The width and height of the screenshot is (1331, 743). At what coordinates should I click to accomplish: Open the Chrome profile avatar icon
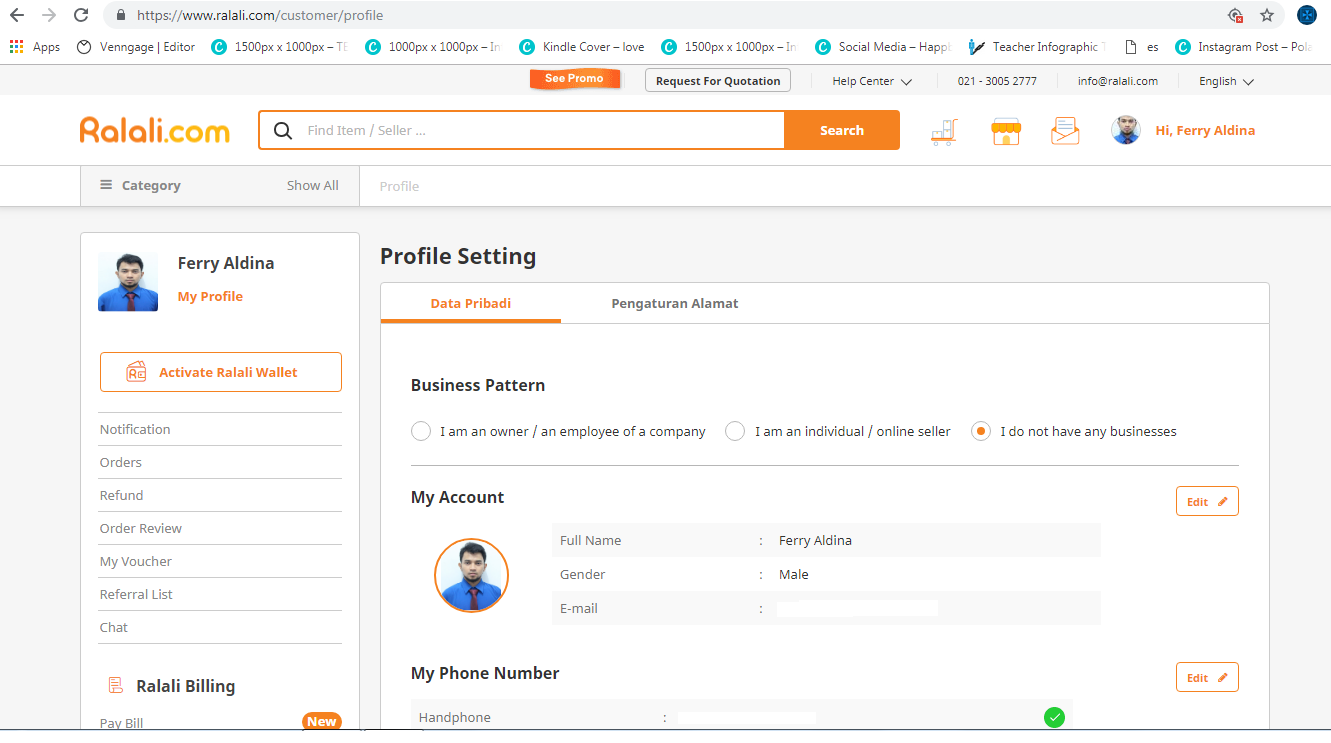[1307, 15]
